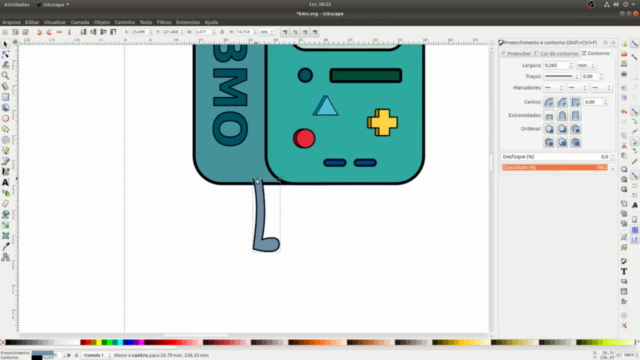Select round join in Cantos
The image size is (640, 360).
pos(549,102)
